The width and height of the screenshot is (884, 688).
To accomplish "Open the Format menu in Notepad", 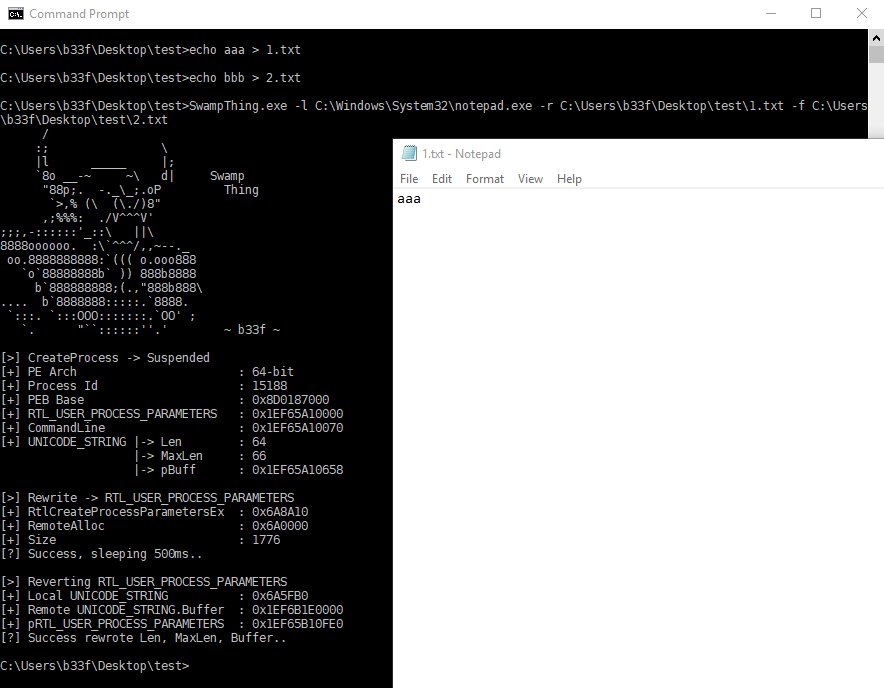I will [x=485, y=179].
